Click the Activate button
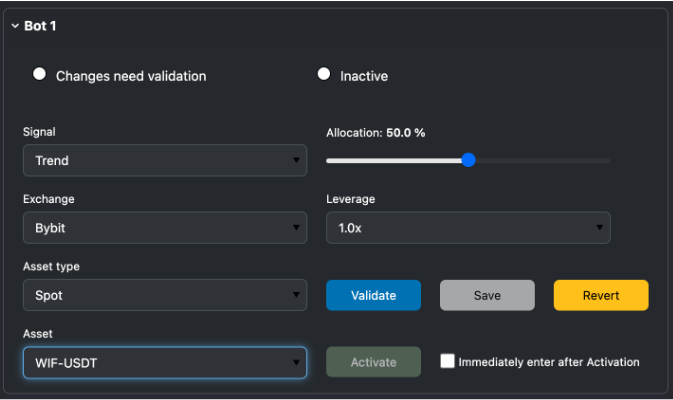 point(373,362)
